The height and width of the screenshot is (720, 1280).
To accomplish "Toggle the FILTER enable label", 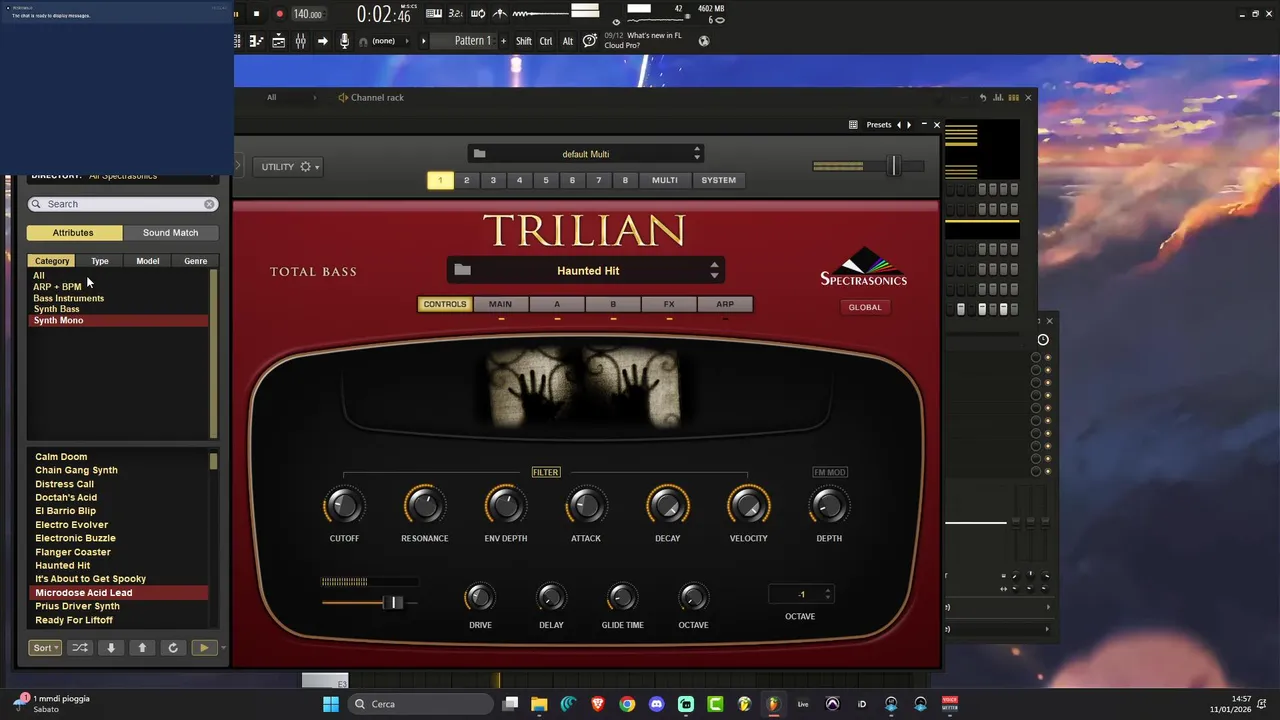I will point(545,472).
